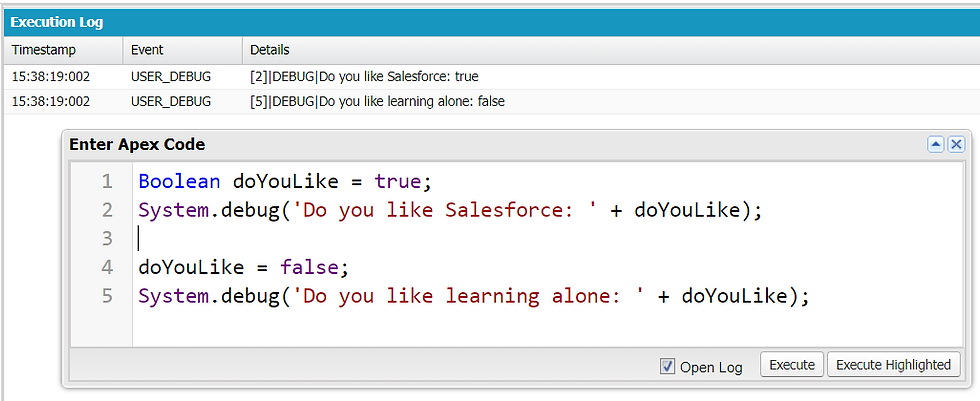Viewport: 980px width, 401px height.
Task: Toggle the Open Log checkbox
Action: point(668,367)
